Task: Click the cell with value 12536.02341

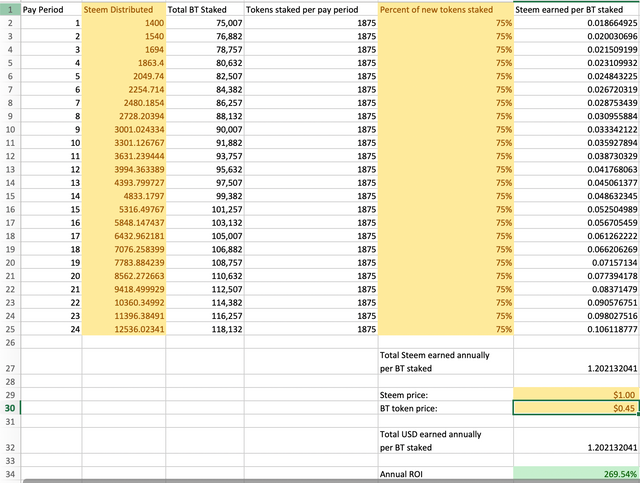Action: [124, 329]
